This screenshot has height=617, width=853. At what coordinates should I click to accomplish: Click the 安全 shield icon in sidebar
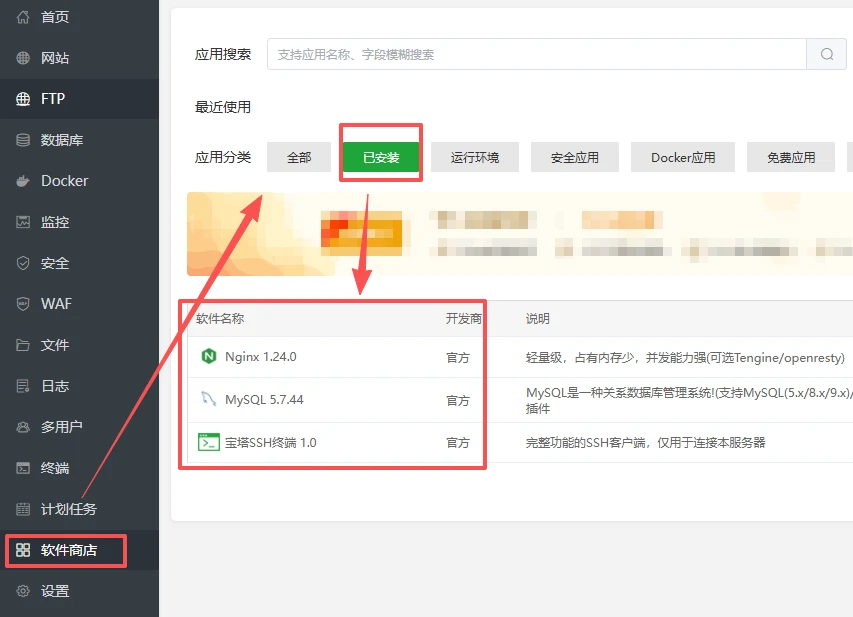coord(23,263)
